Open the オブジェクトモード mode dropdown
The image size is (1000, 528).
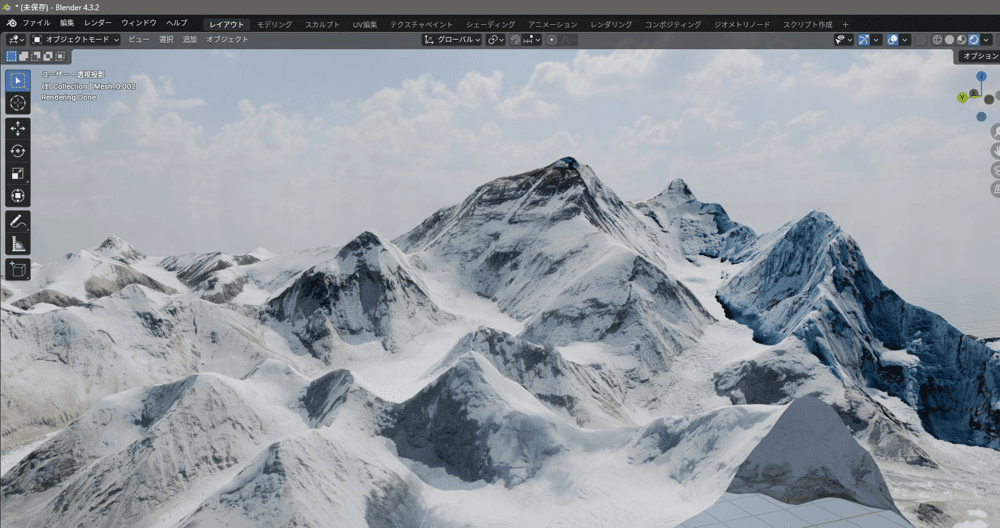(x=75, y=40)
